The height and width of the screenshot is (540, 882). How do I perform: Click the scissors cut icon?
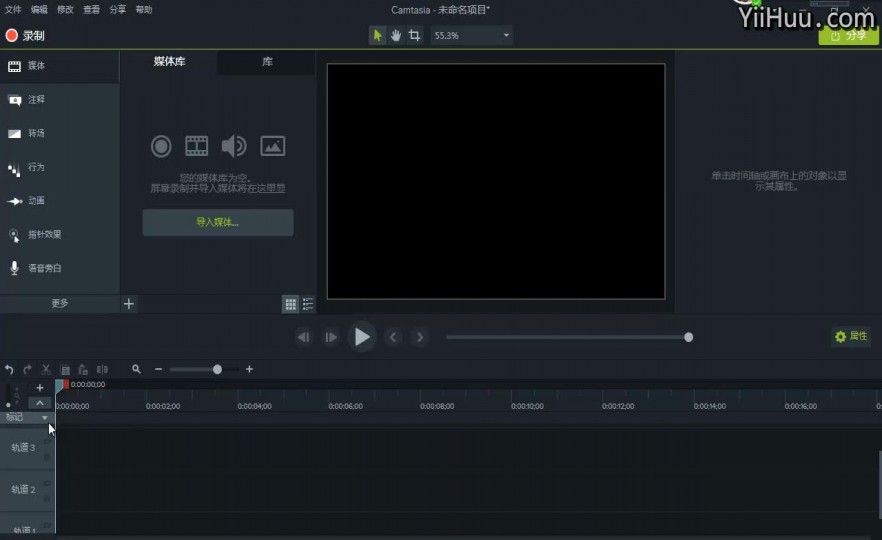pyautogui.click(x=46, y=370)
